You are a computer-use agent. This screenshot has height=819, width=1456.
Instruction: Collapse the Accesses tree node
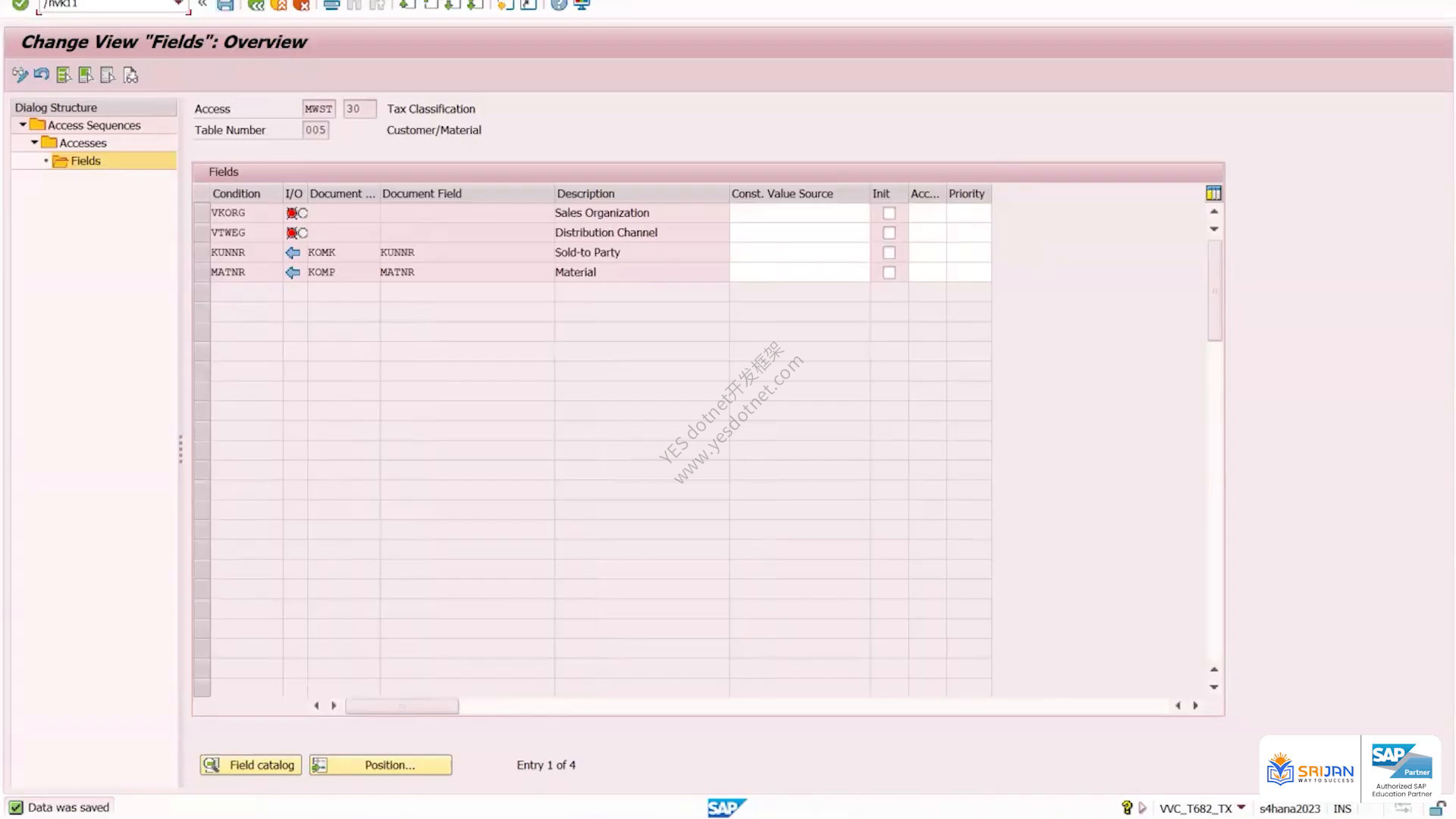[34, 143]
